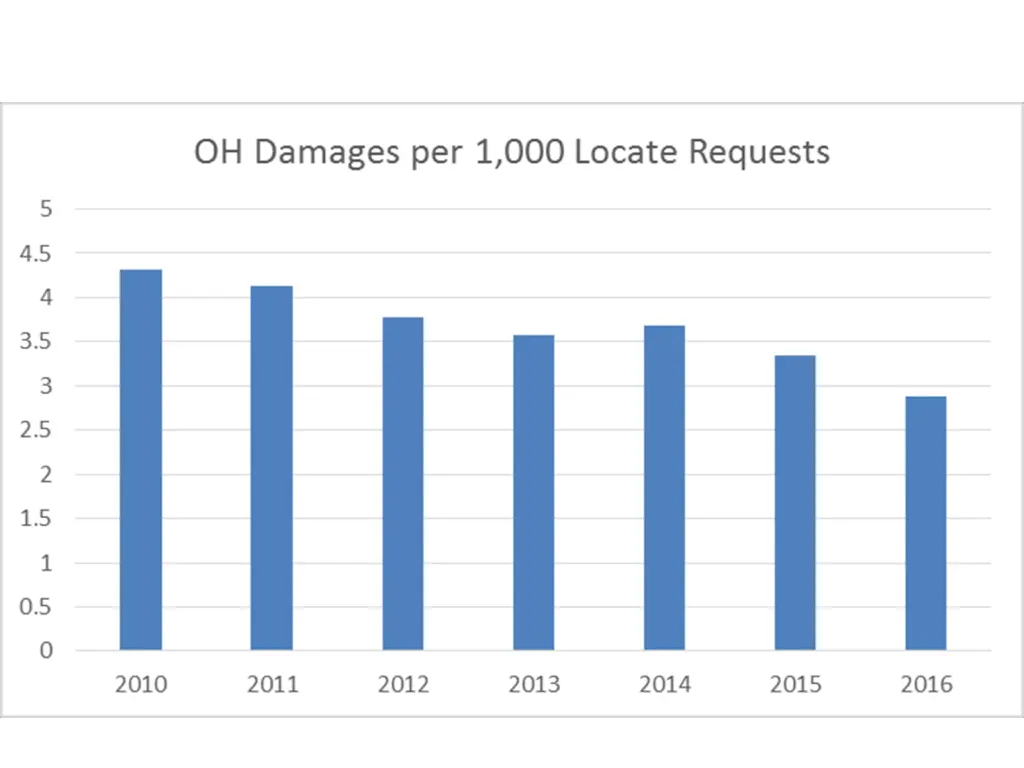Image resolution: width=1024 pixels, height=768 pixels.
Task: Pick the 2013 data bar
Action: coord(534,493)
